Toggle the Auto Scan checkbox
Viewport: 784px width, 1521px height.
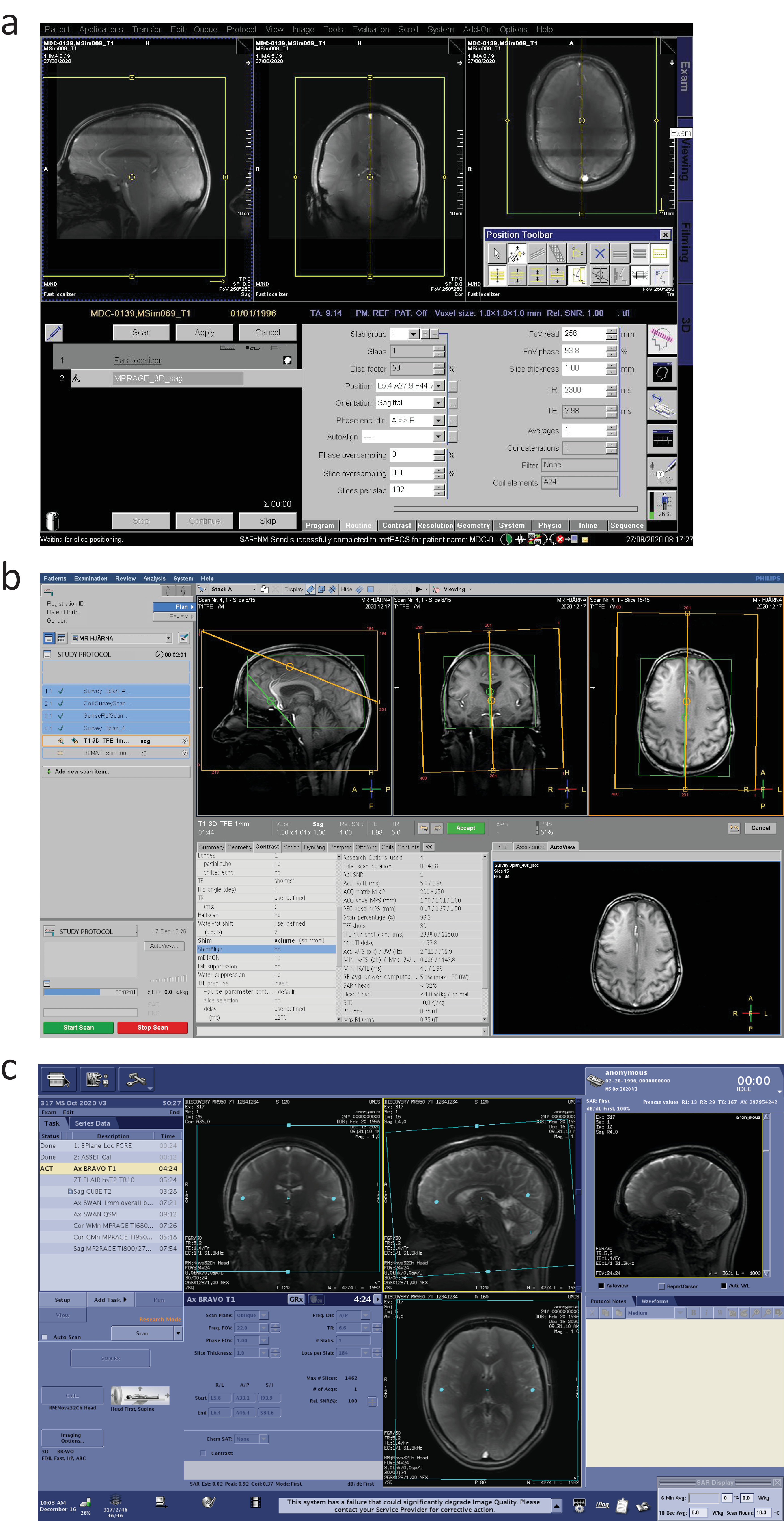[x=44, y=1337]
